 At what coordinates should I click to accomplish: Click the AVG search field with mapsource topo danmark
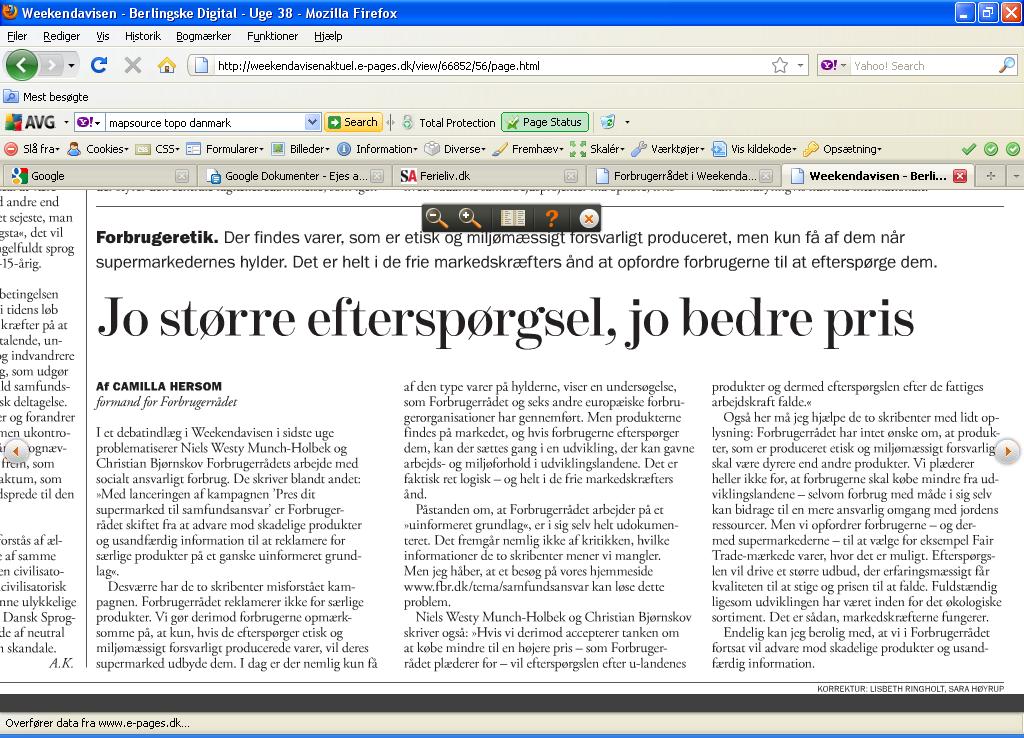[204, 122]
